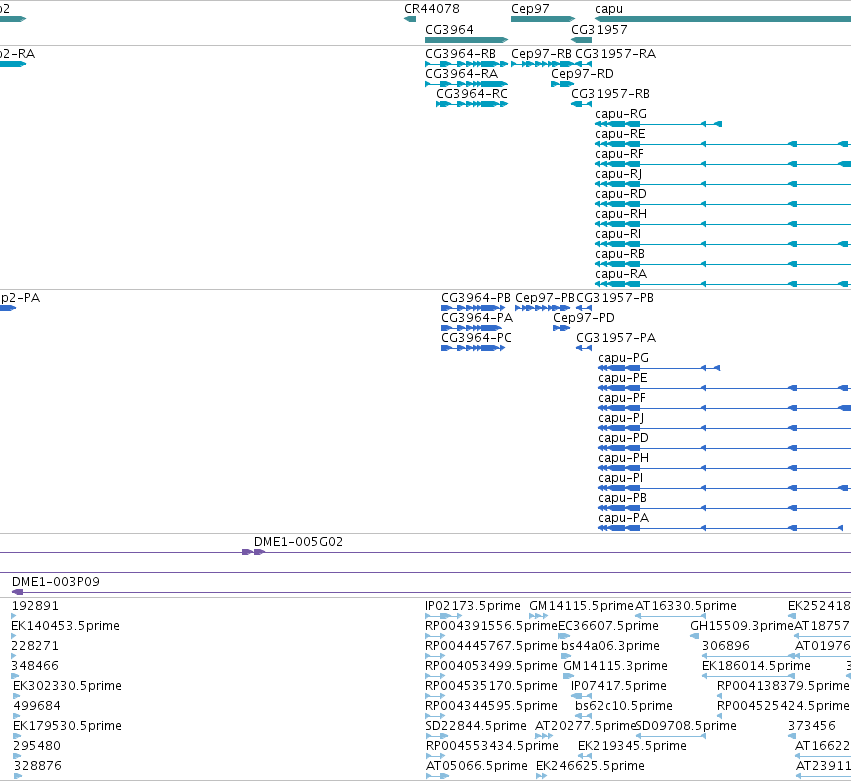
Task: Select the CG31957 gene label
Action: pyautogui.click(x=599, y=30)
